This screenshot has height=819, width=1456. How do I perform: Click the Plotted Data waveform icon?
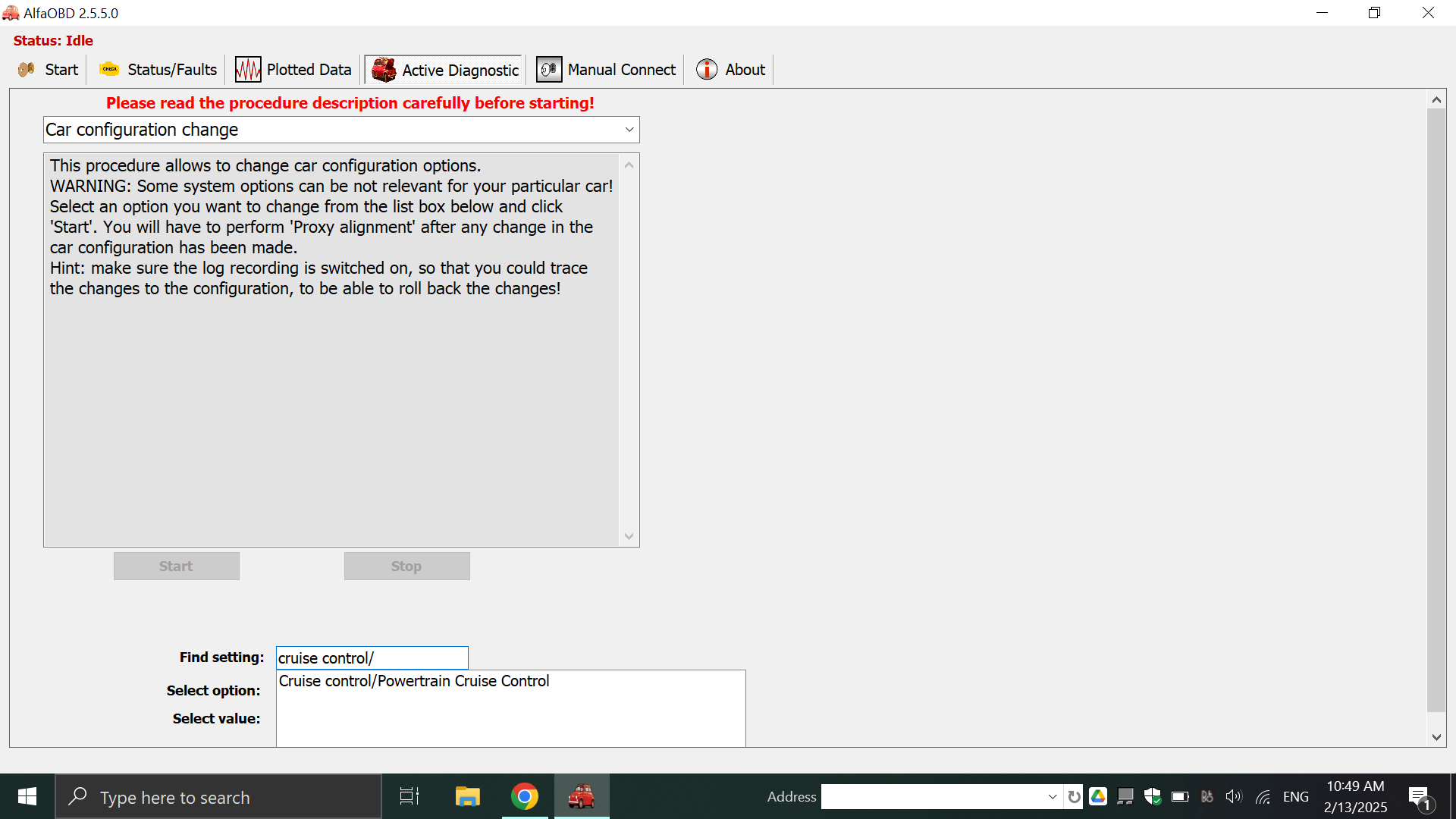pyautogui.click(x=248, y=70)
